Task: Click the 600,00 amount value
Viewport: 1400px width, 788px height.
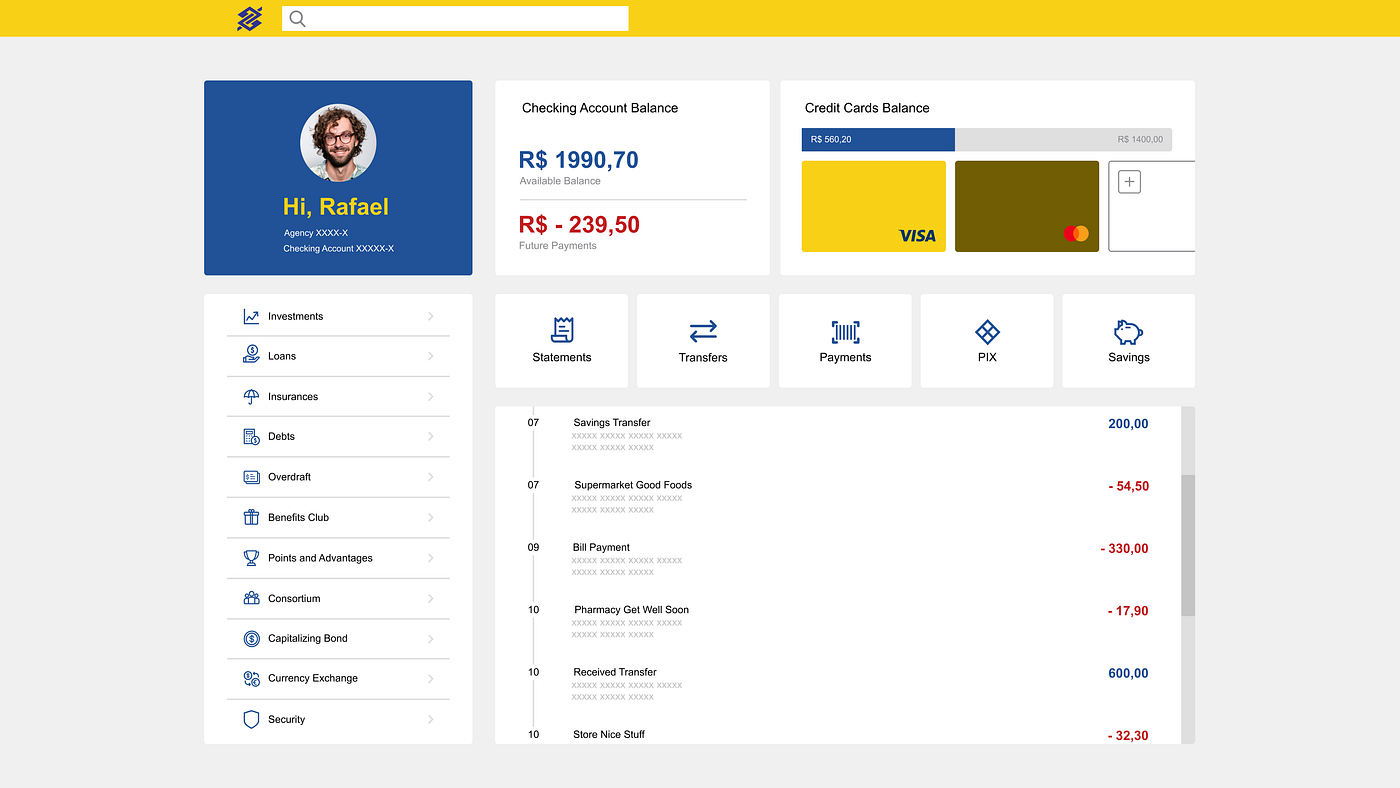Action: (x=1128, y=673)
